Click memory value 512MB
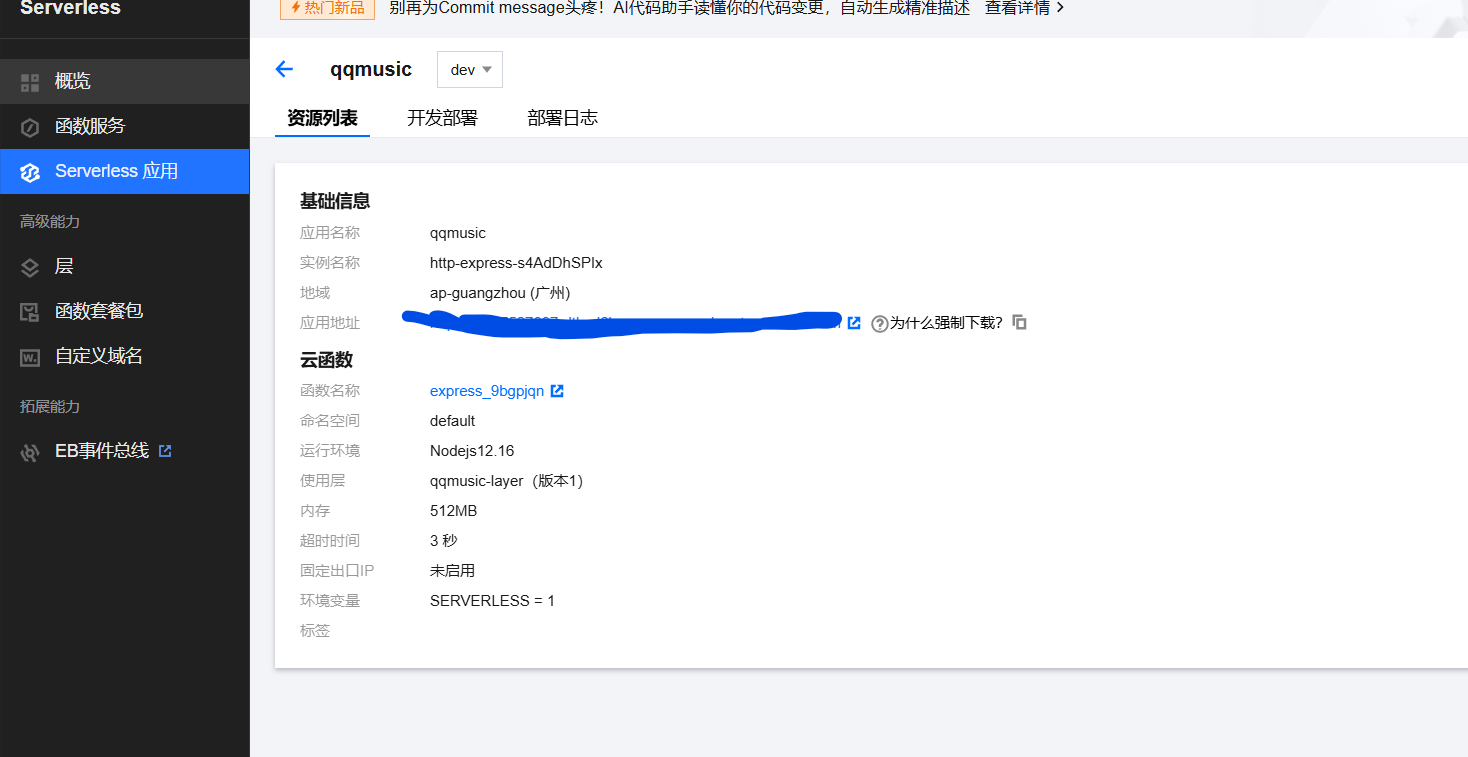This screenshot has height=757, width=1468. [x=454, y=511]
